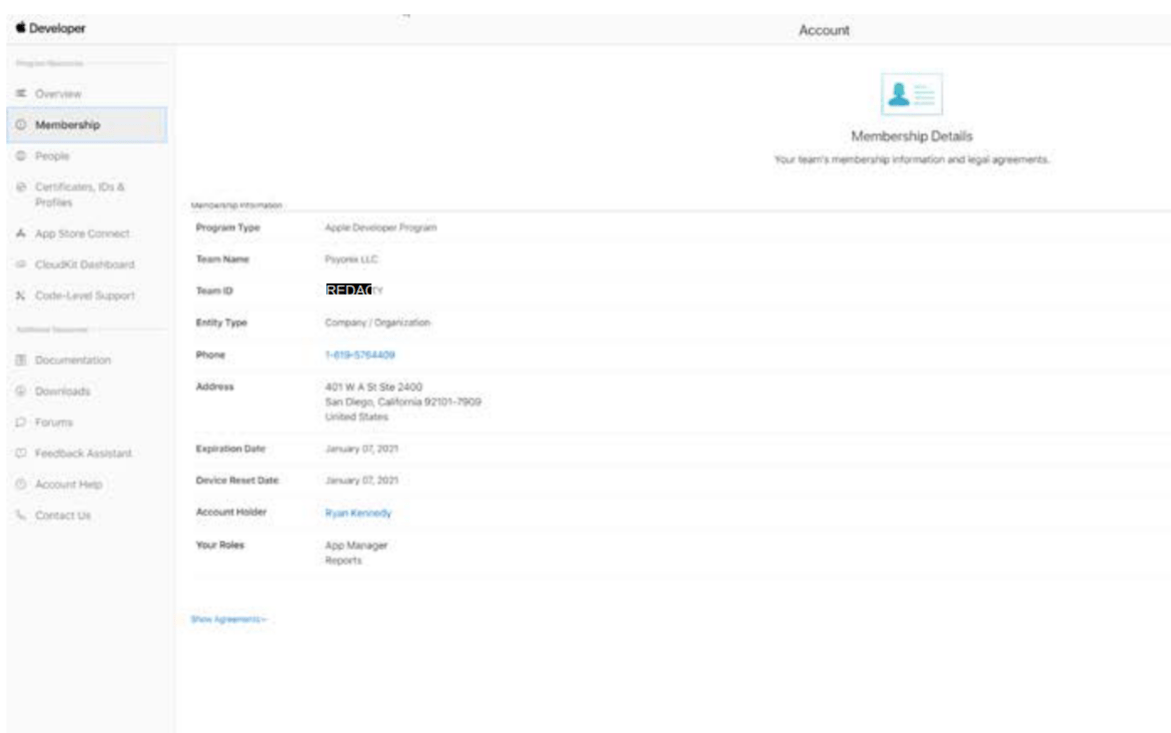Click San Diego, California 92101-7909 text
The width and height of the screenshot is (1171, 733).
[403, 402]
